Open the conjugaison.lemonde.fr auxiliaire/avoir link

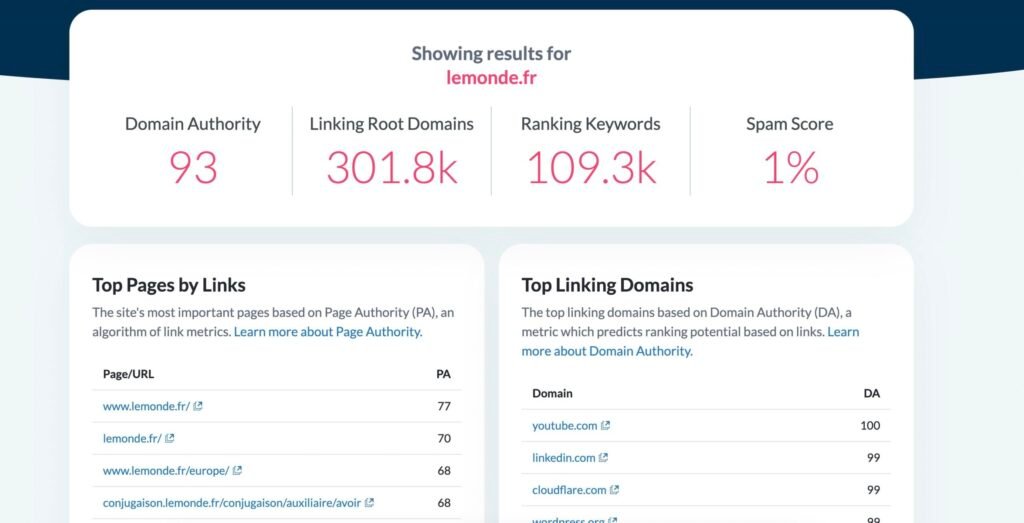pyautogui.click(x=232, y=502)
